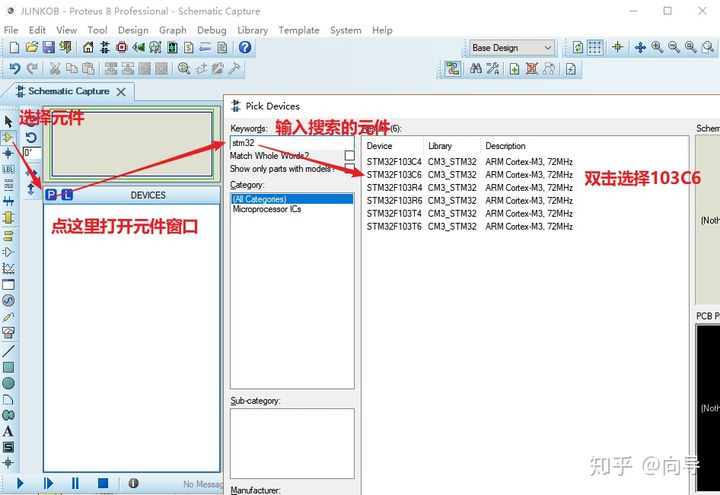Click the P pick-devices button
This screenshot has height=495, width=720.
(51, 195)
